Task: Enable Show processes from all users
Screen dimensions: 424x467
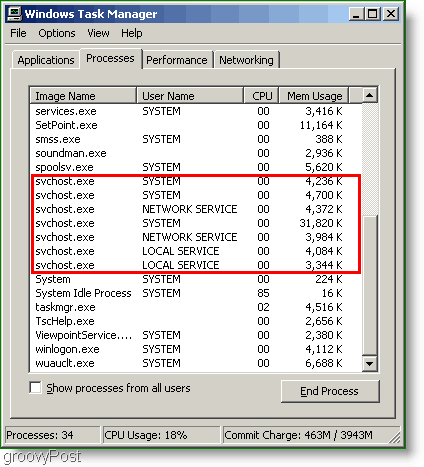Action: [35, 388]
